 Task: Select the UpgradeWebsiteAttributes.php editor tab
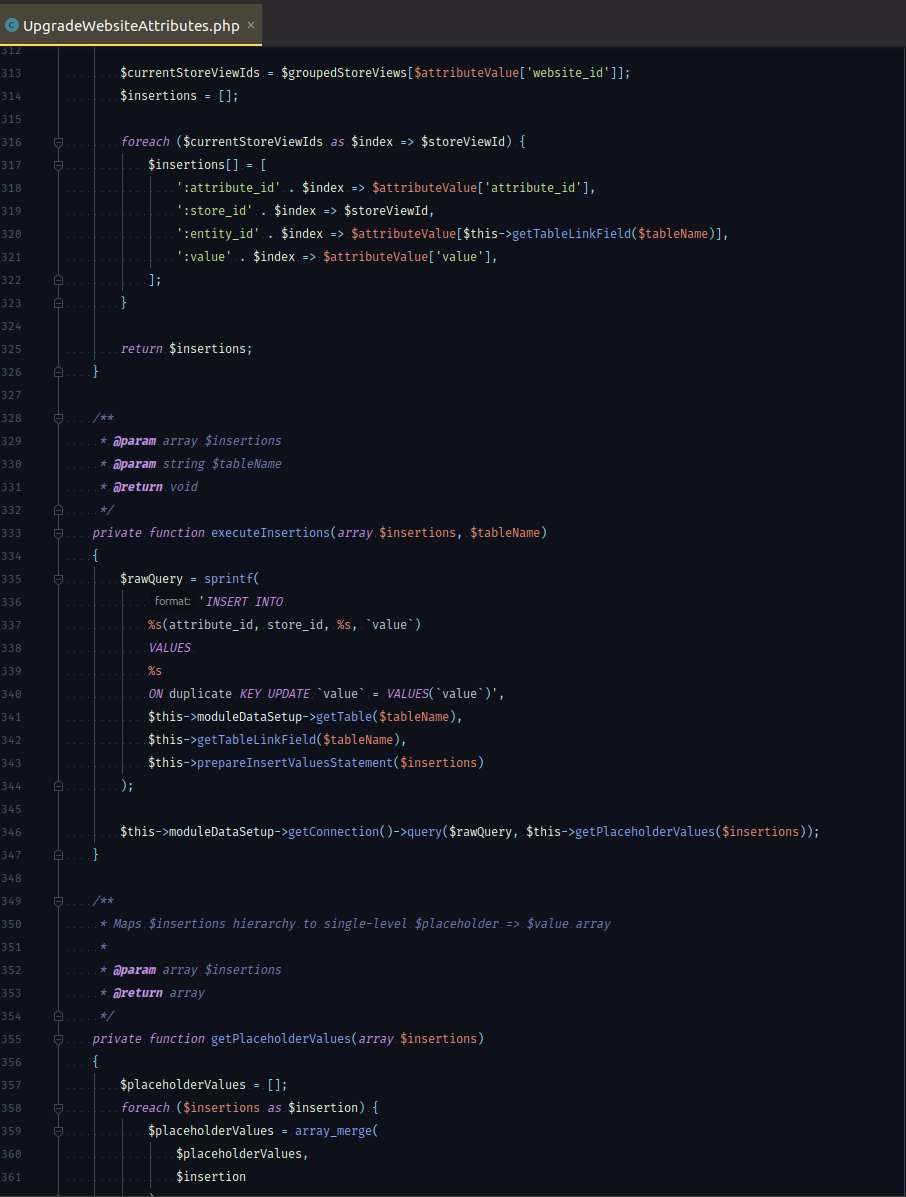[131, 25]
